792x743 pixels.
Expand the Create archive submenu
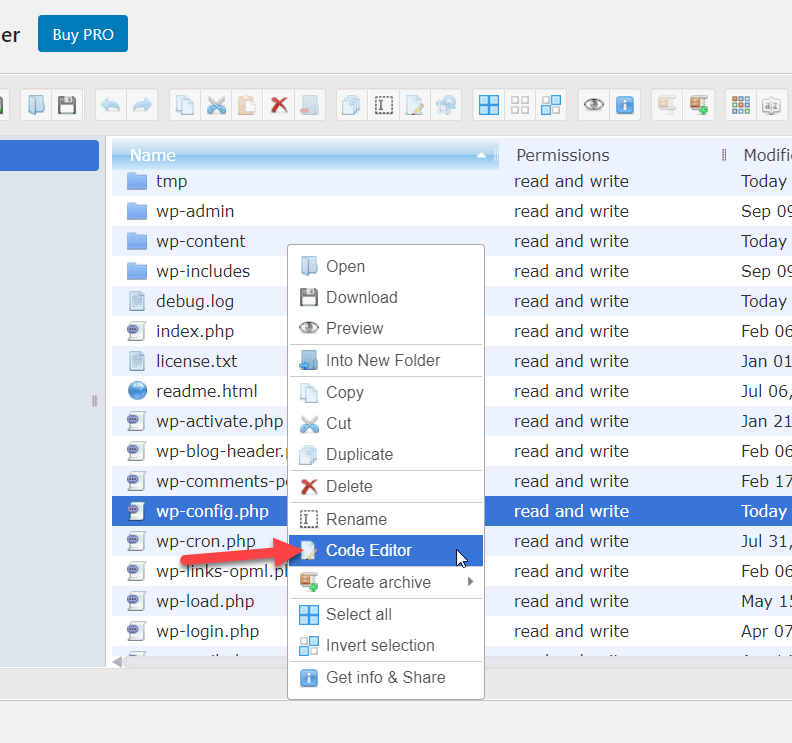[386, 582]
